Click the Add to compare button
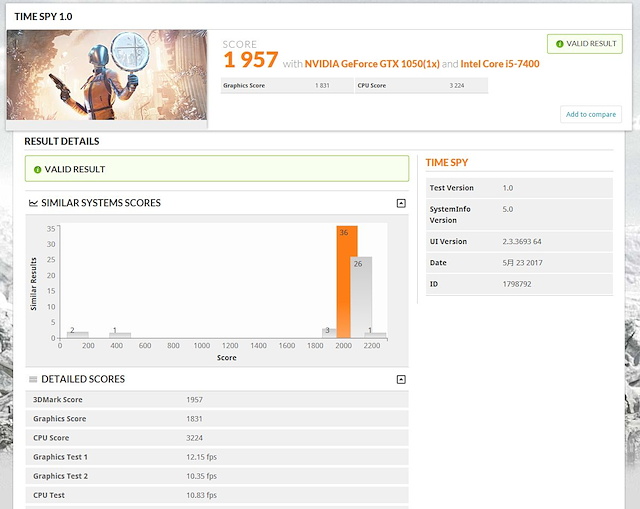640x509 pixels. (591, 114)
